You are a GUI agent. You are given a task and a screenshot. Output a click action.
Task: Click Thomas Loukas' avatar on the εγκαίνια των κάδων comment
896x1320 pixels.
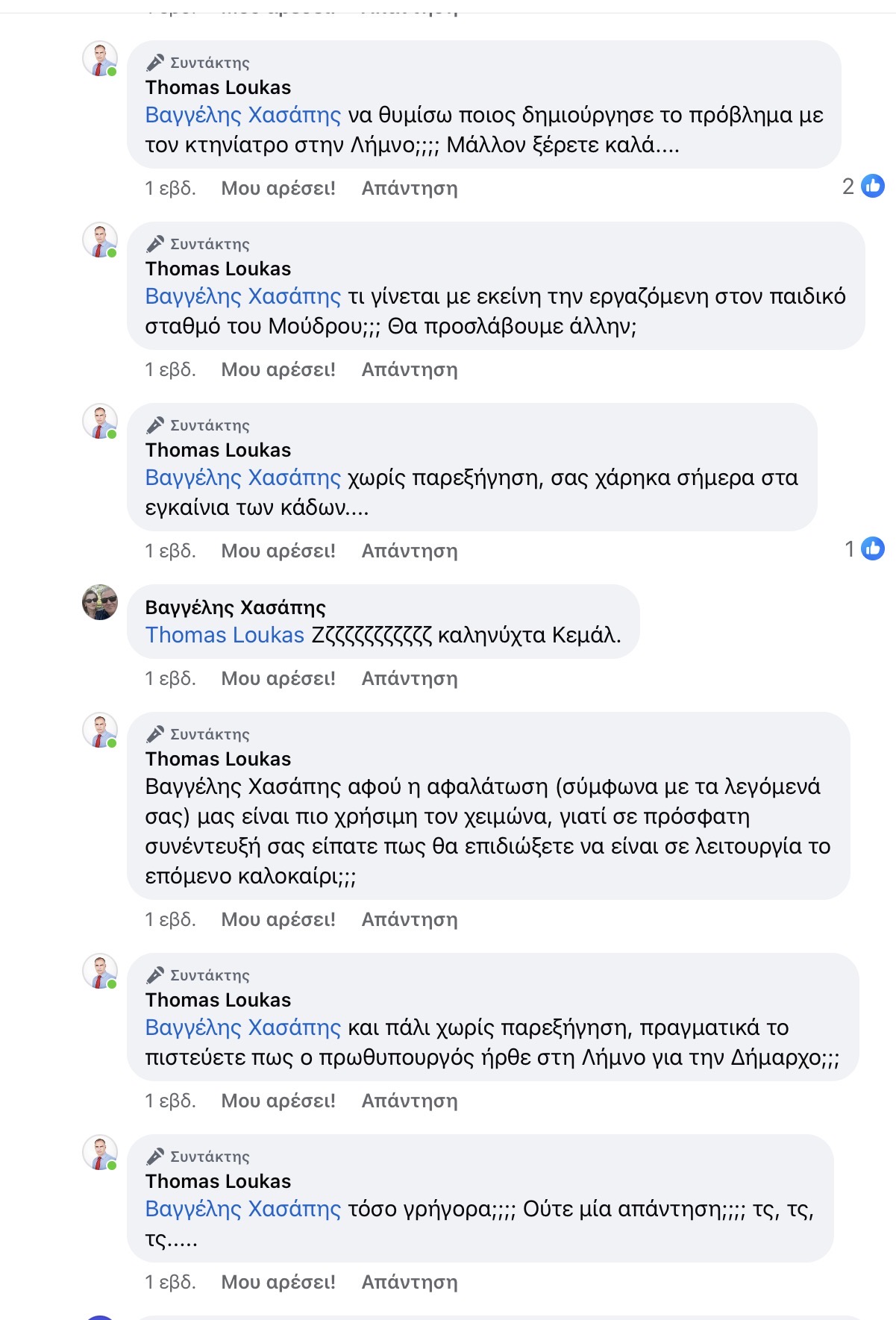click(100, 422)
